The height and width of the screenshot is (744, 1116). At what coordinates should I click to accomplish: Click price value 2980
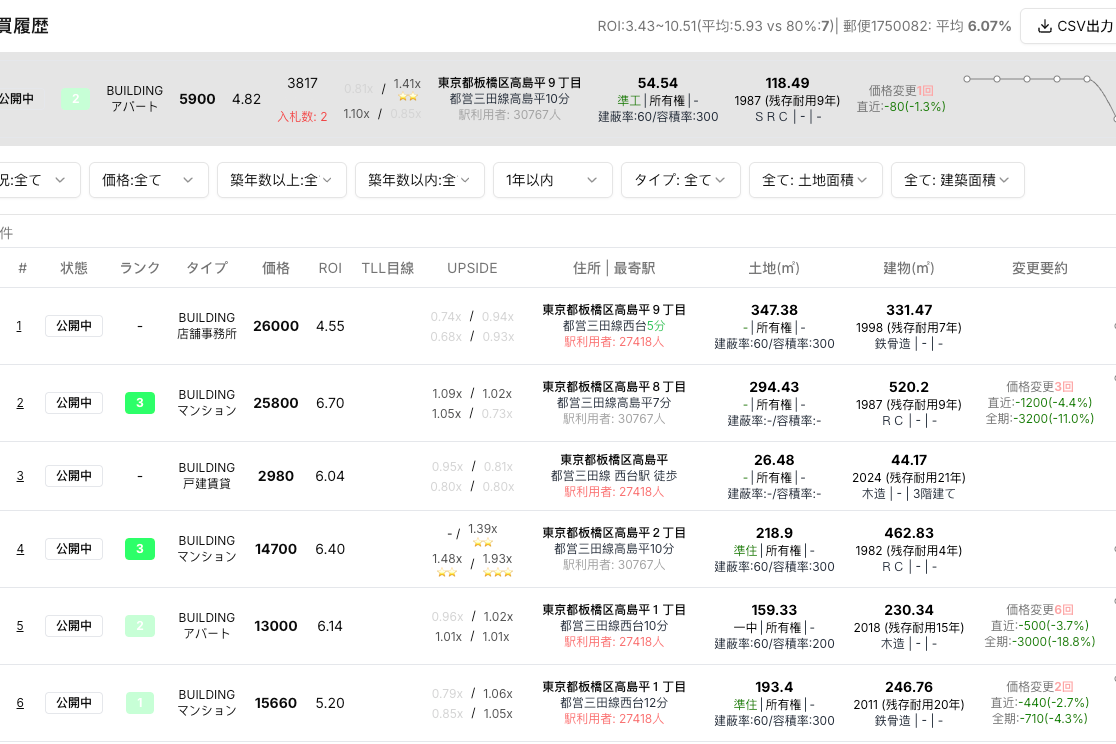[275, 476]
